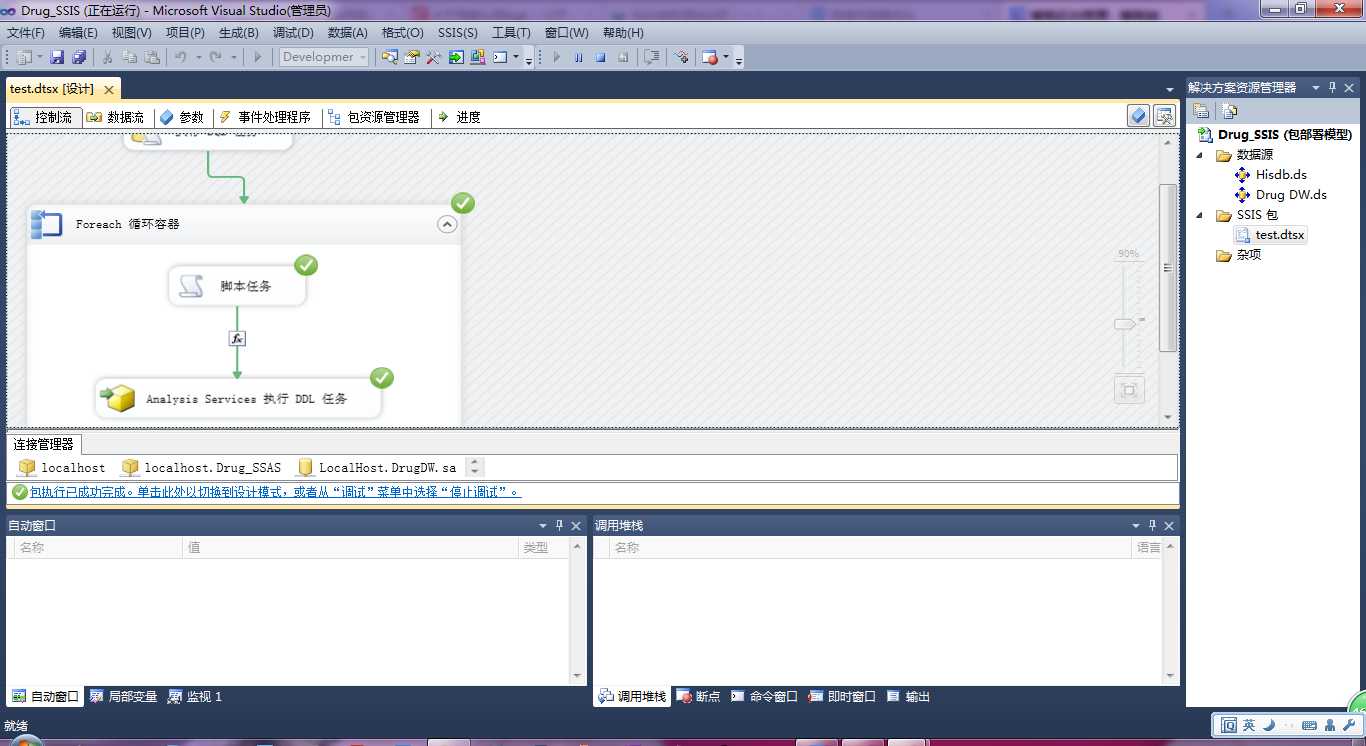The height and width of the screenshot is (746, 1366).
Task: Switch to the 进度 tab
Action: 460,117
